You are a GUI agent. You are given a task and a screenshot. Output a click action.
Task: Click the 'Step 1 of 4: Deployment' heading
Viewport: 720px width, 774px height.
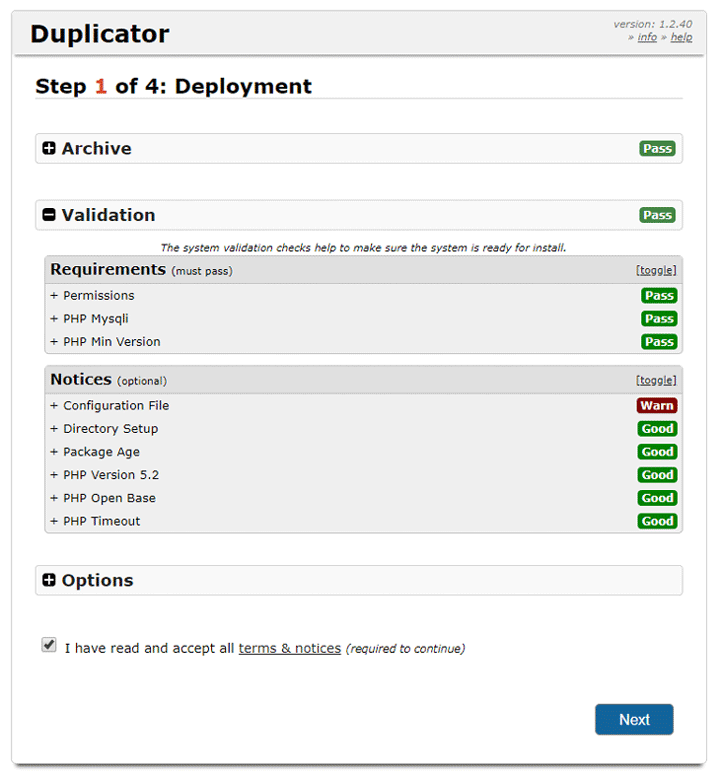pos(174,86)
